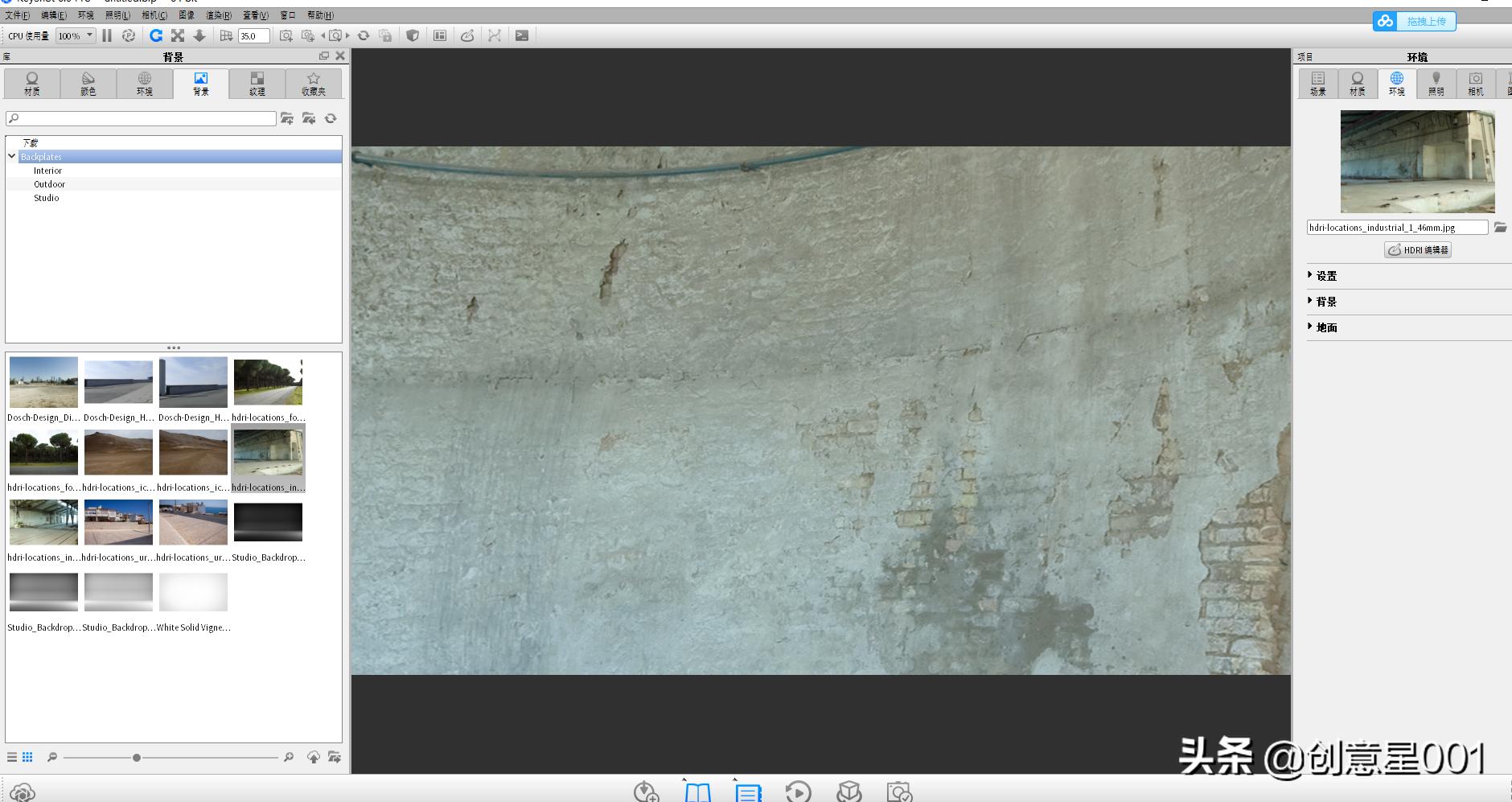Toggle performance mode icon in toolbar
Image resolution: width=1512 pixels, height=802 pixels.
(129, 35)
